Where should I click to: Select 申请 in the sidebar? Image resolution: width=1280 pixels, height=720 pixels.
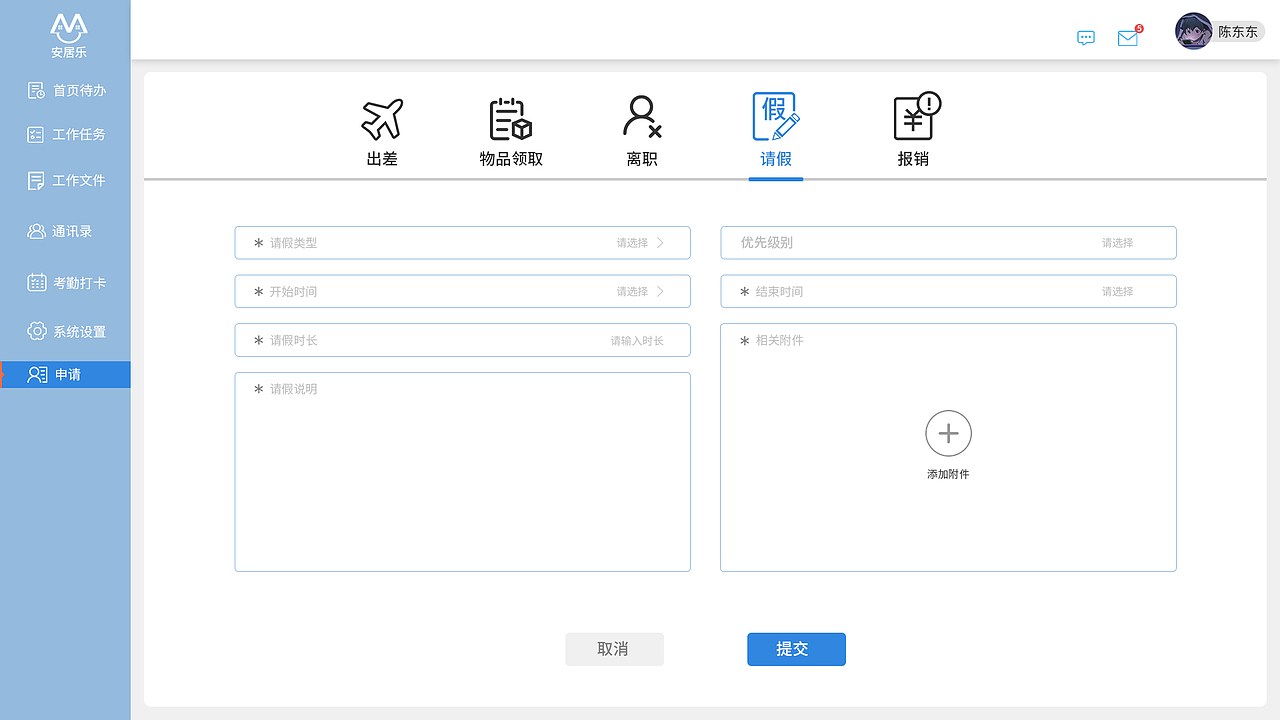pyautogui.click(x=65, y=375)
